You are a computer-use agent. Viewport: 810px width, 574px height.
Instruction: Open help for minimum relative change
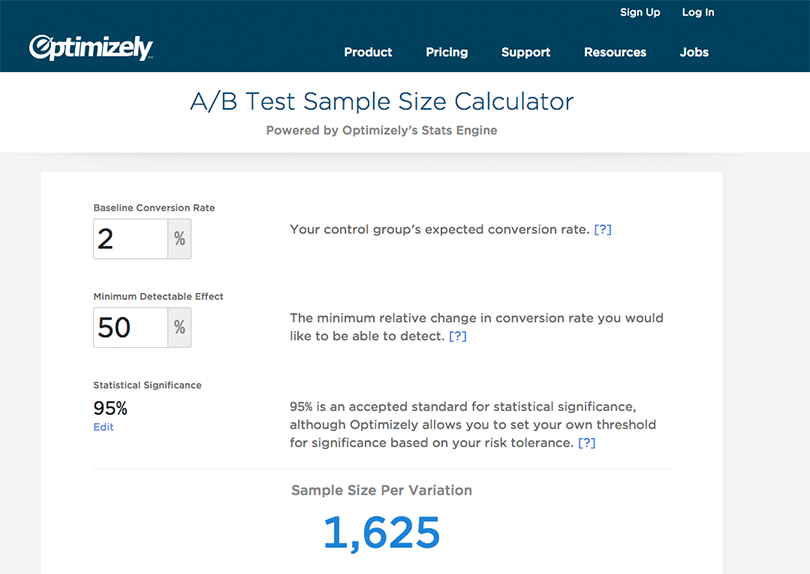coord(458,336)
